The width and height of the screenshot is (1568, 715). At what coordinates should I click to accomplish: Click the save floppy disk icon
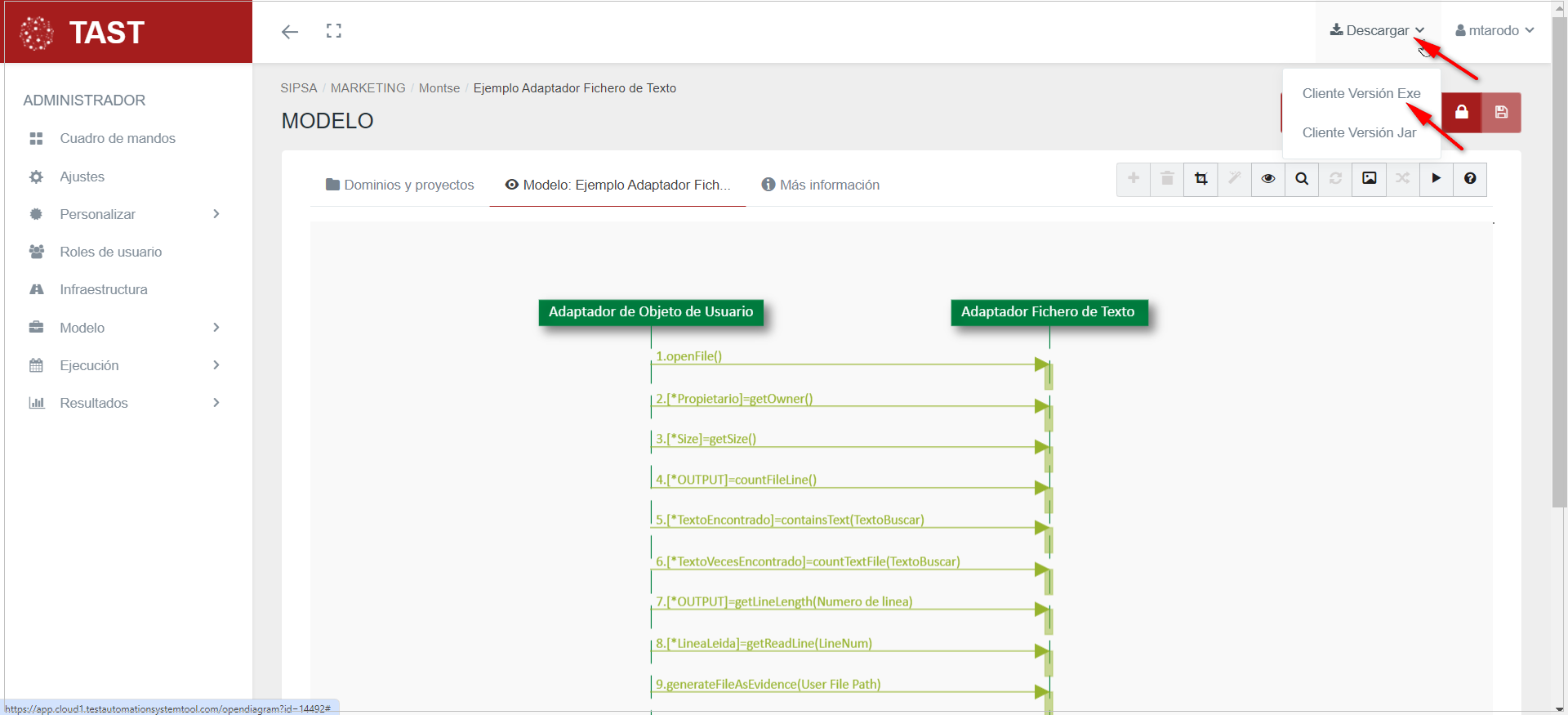(x=1501, y=113)
